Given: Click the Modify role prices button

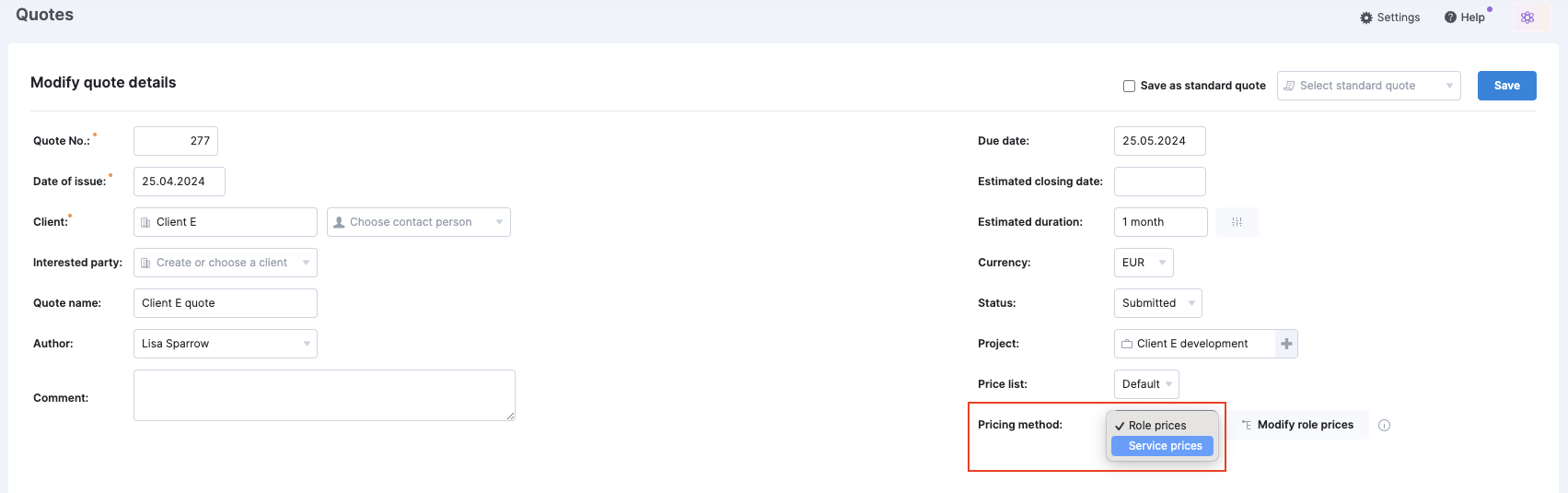Looking at the screenshot, I should pyautogui.click(x=1297, y=425).
